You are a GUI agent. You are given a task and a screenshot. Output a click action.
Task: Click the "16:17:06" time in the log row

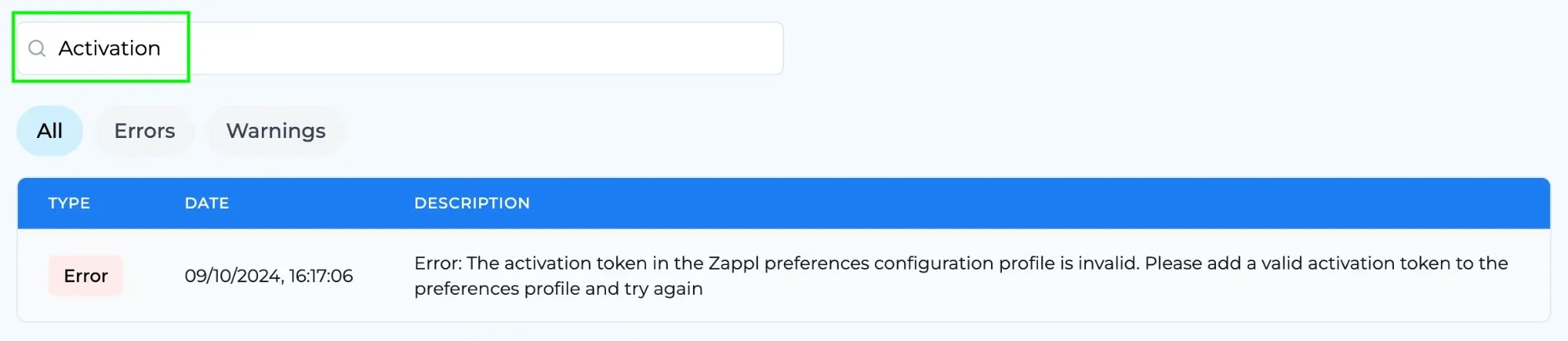tap(321, 276)
